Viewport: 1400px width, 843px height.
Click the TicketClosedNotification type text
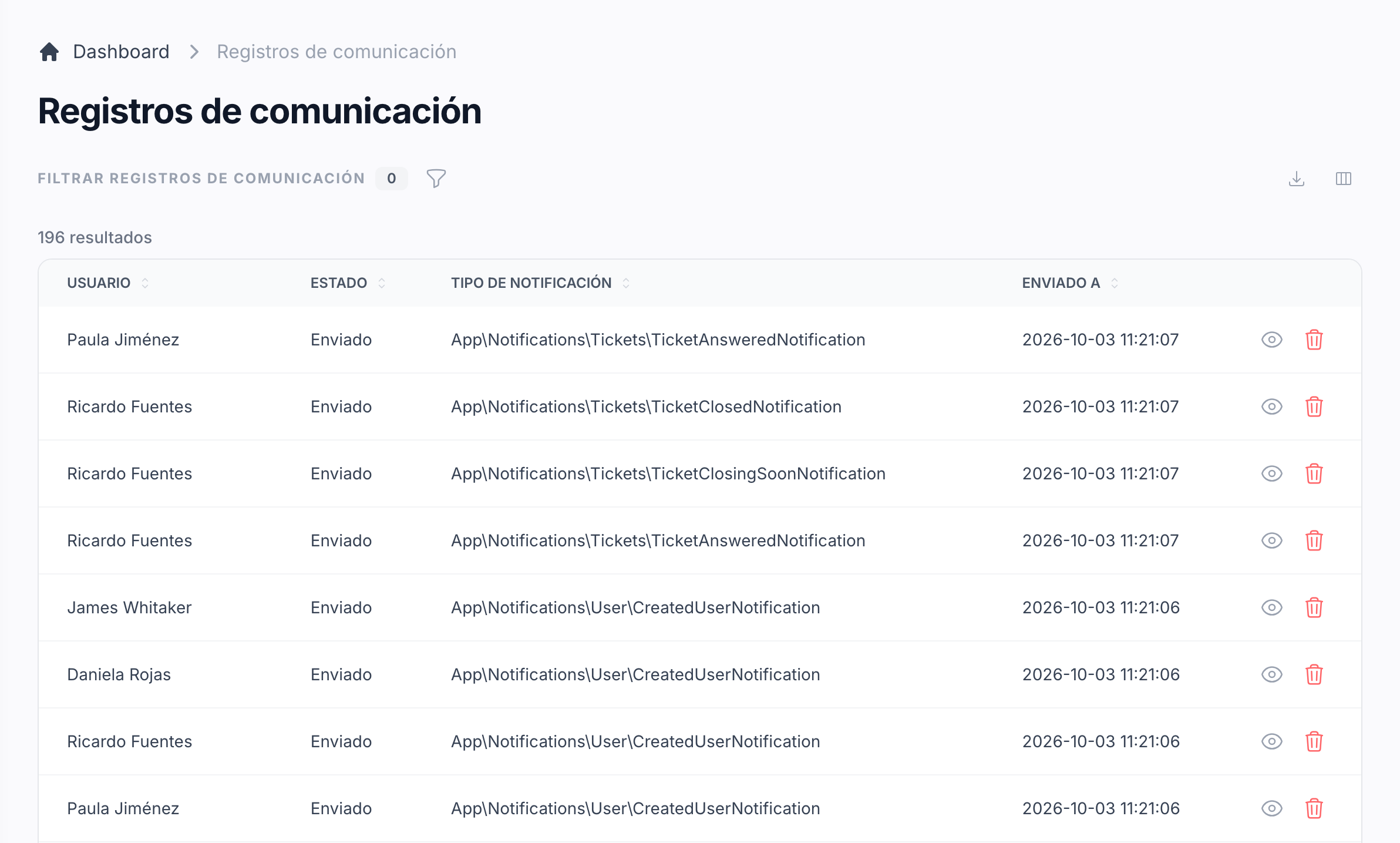(646, 407)
